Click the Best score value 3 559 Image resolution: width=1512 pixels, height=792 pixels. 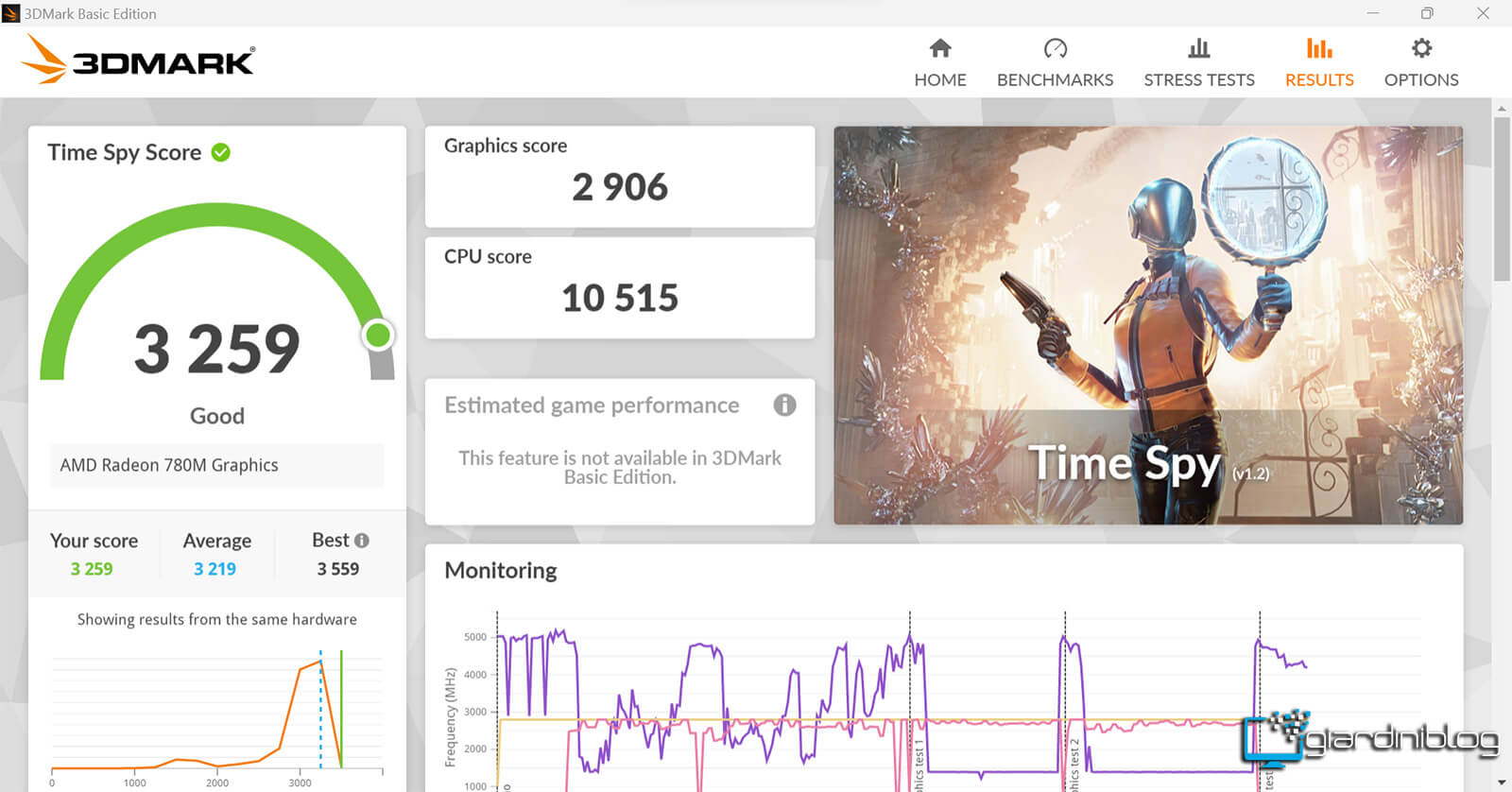pos(338,569)
